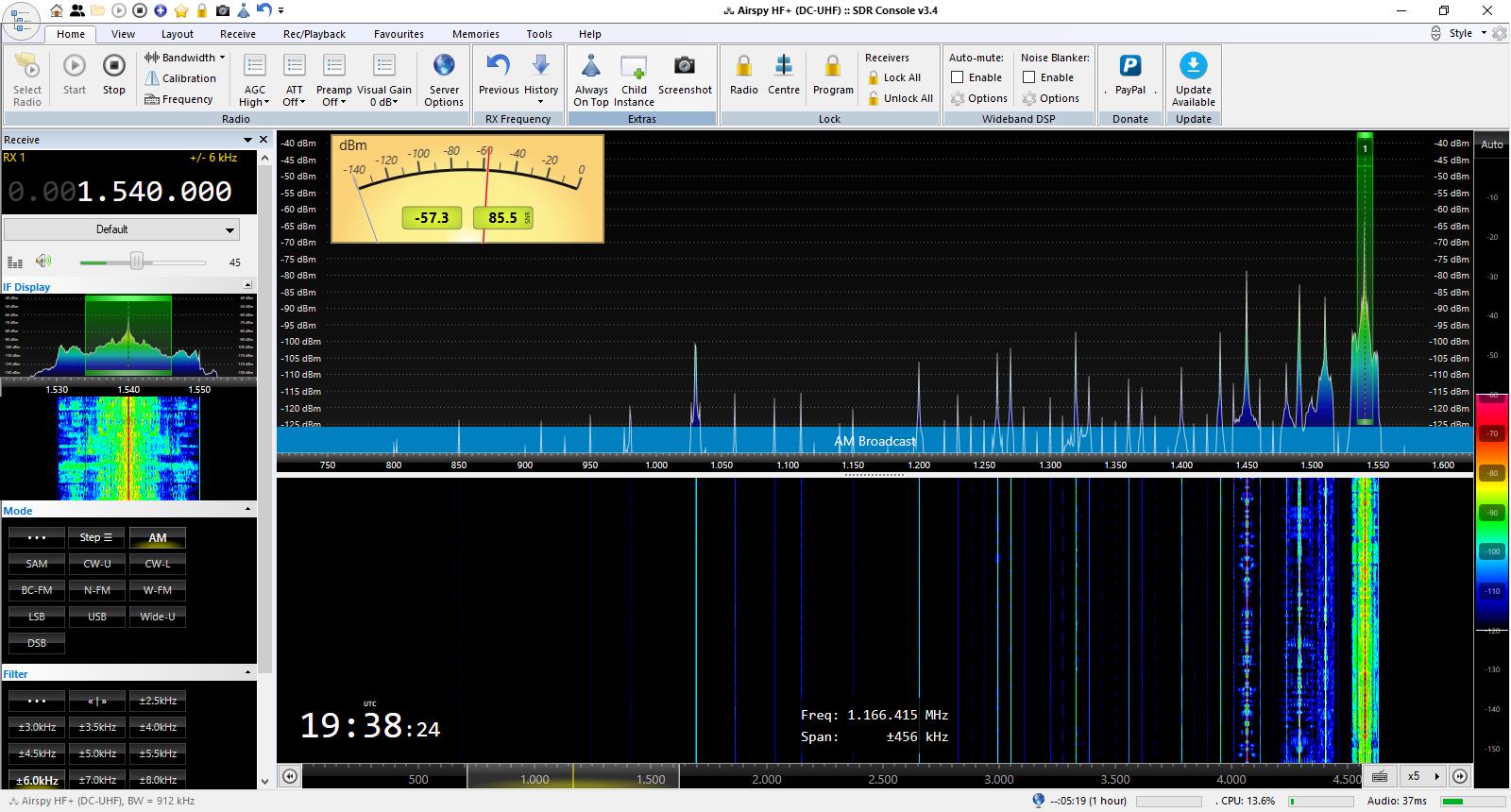Switch to the Receive tab
The width and height of the screenshot is (1511, 812).
point(238,34)
